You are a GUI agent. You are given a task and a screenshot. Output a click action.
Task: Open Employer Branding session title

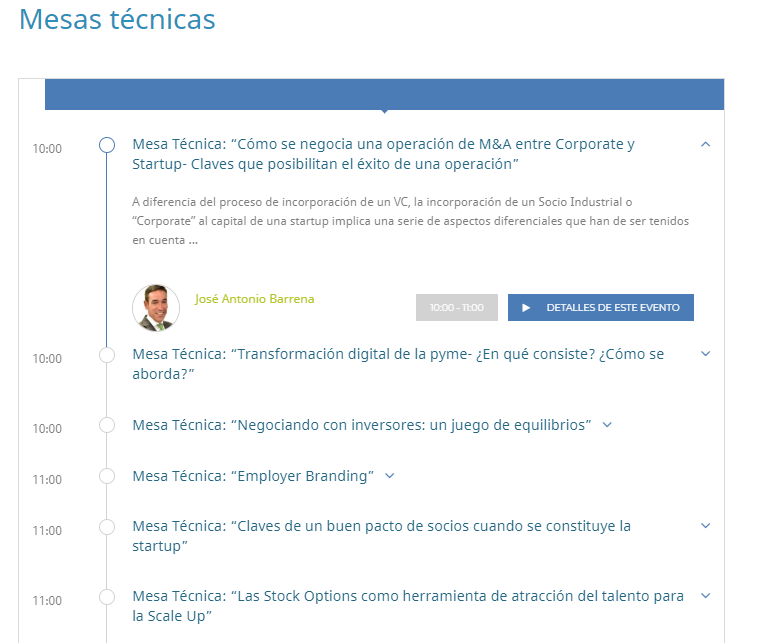click(x=253, y=476)
